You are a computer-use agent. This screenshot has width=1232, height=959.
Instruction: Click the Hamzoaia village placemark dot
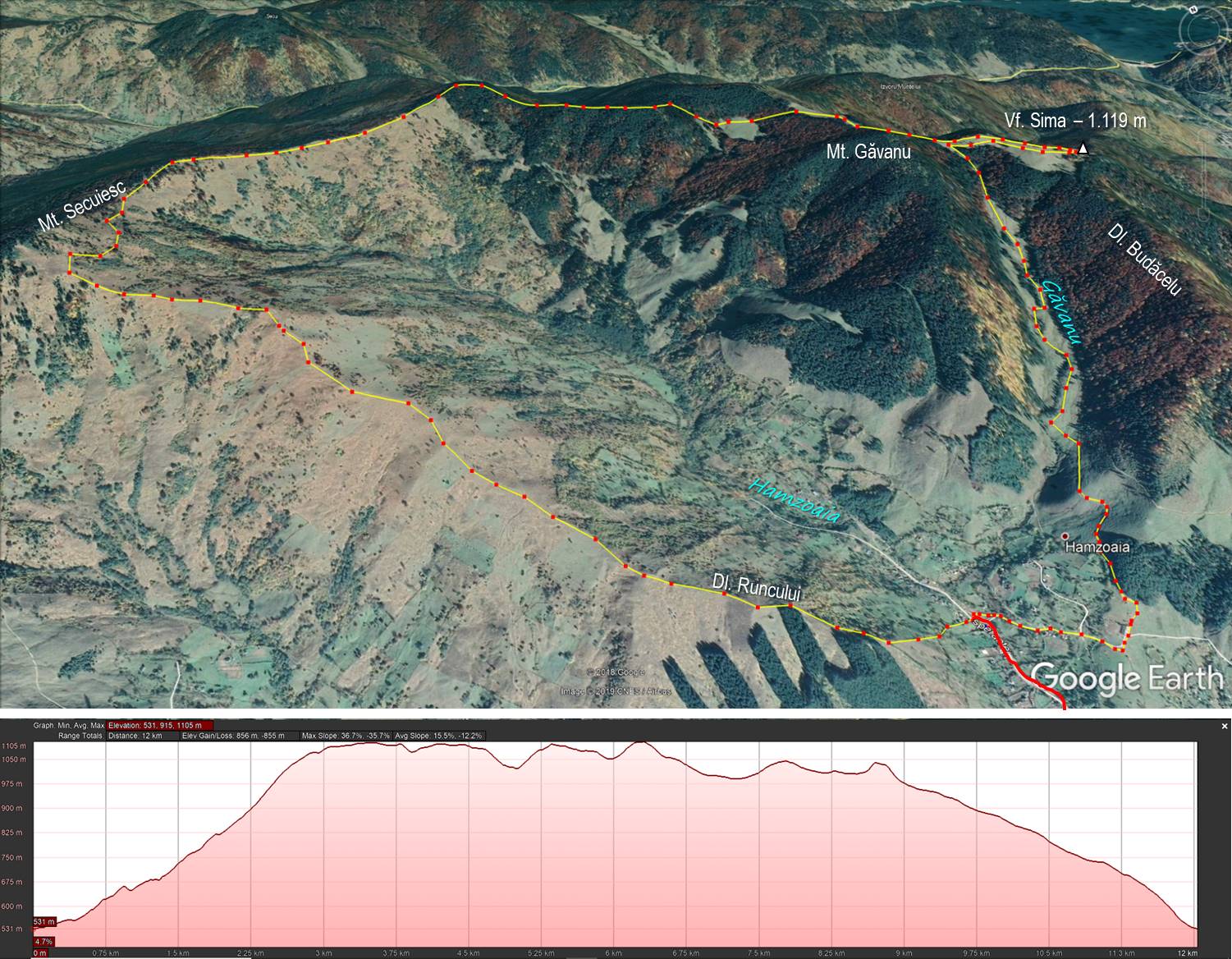[x=1065, y=536]
